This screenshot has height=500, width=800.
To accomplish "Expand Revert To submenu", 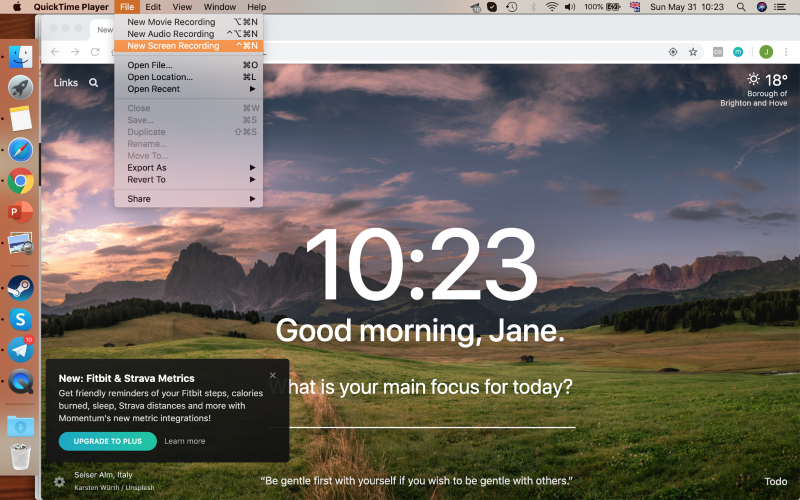I will tap(188, 180).
